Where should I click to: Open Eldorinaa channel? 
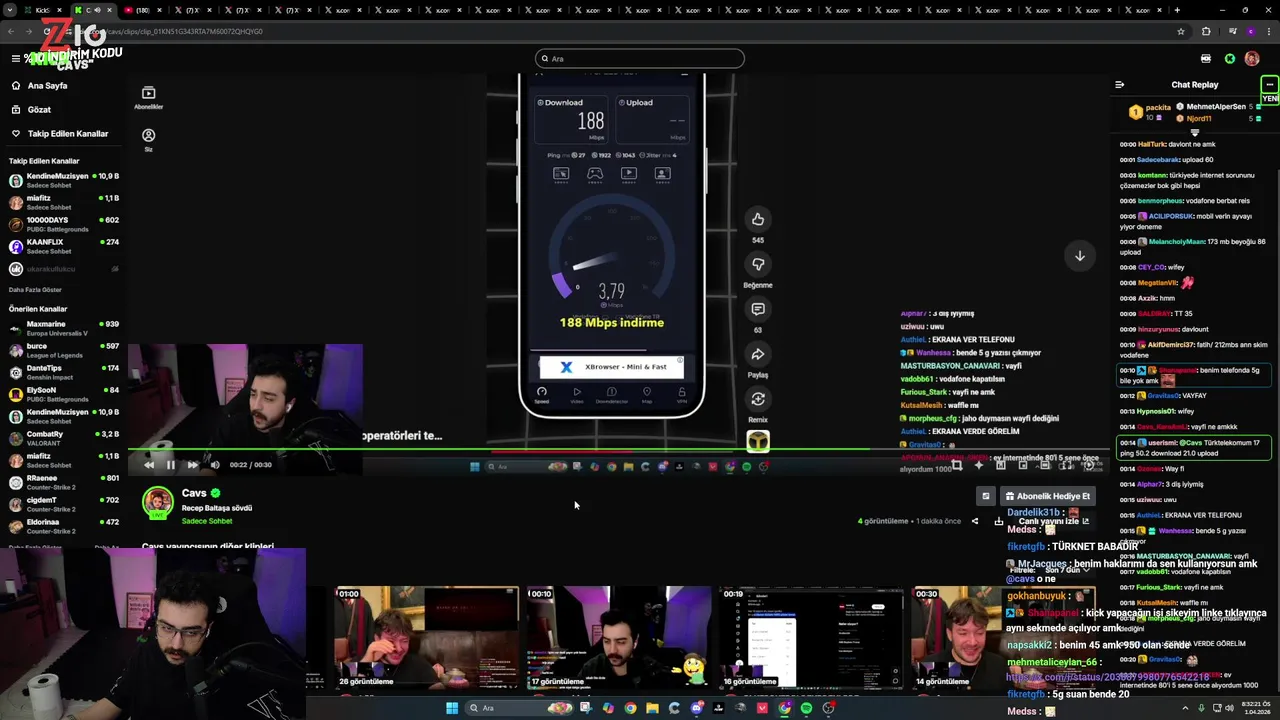coord(64,526)
